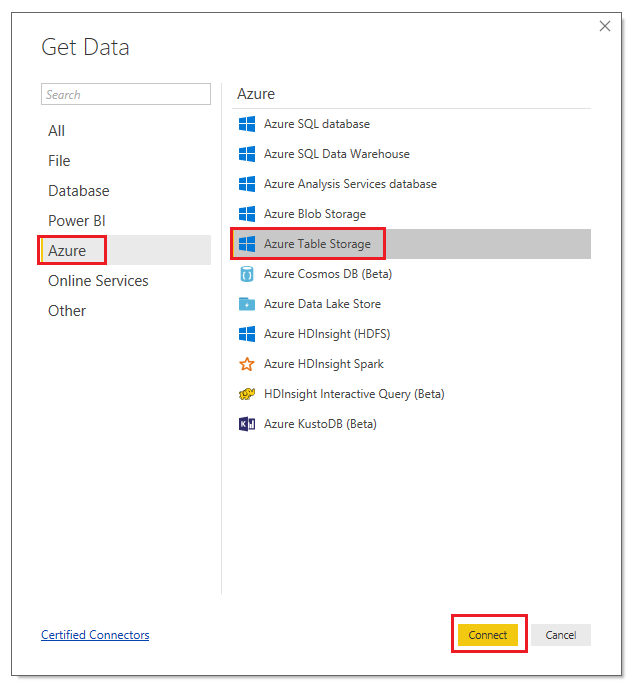Click the Azure Analysis Services database icon

tap(247, 184)
